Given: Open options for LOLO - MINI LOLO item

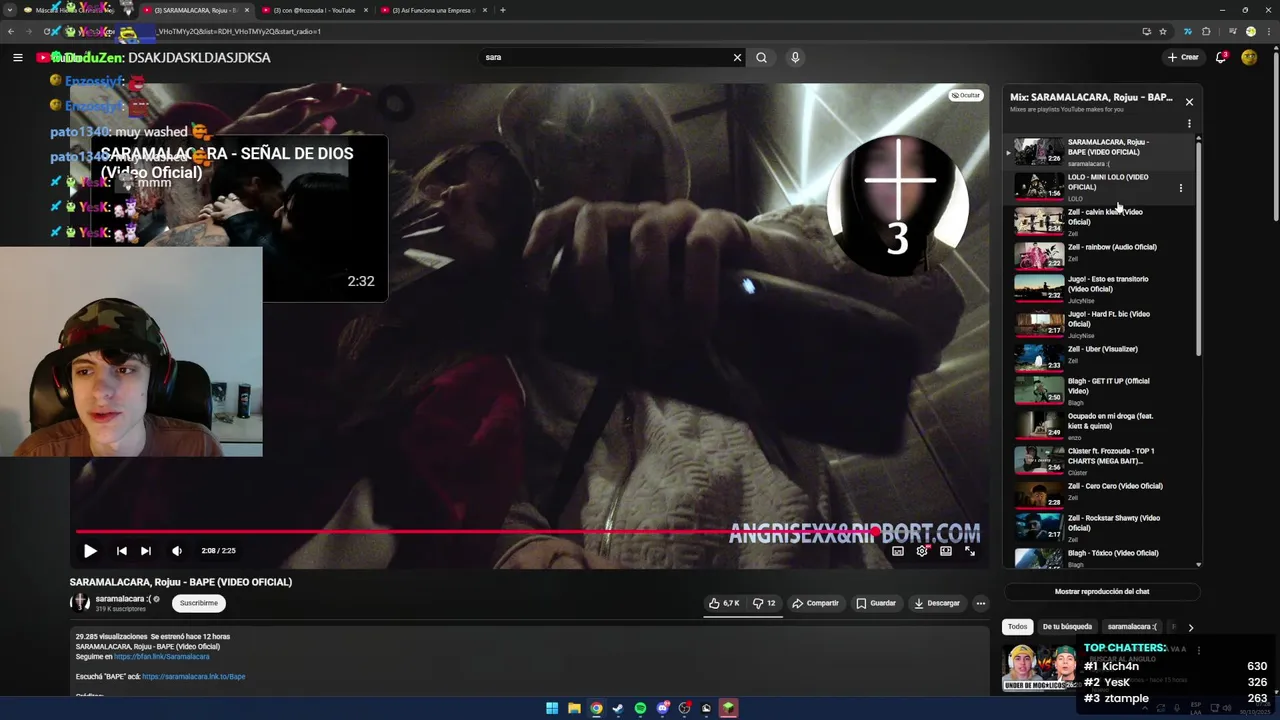Looking at the screenshot, I should 1181,188.
